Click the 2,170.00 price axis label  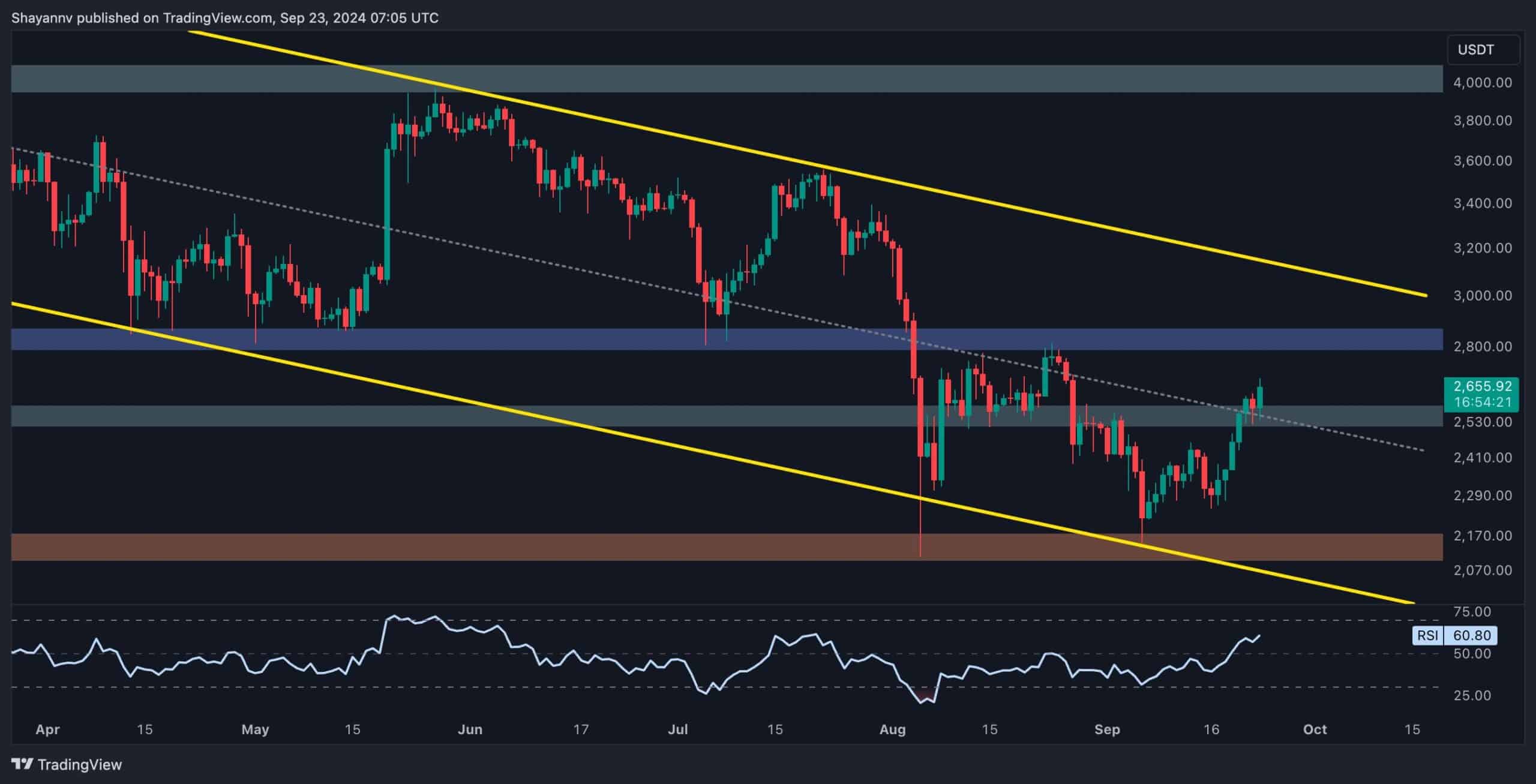1482,535
